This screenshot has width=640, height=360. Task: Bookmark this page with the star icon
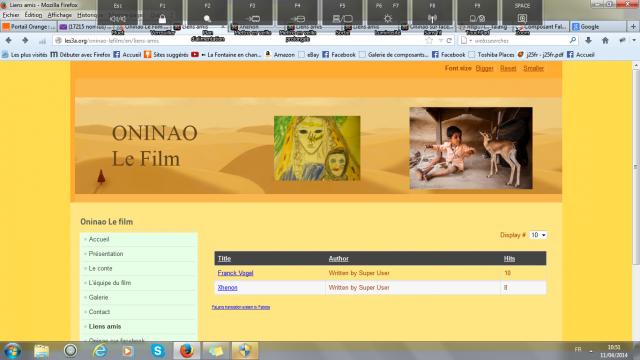coord(429,40)
